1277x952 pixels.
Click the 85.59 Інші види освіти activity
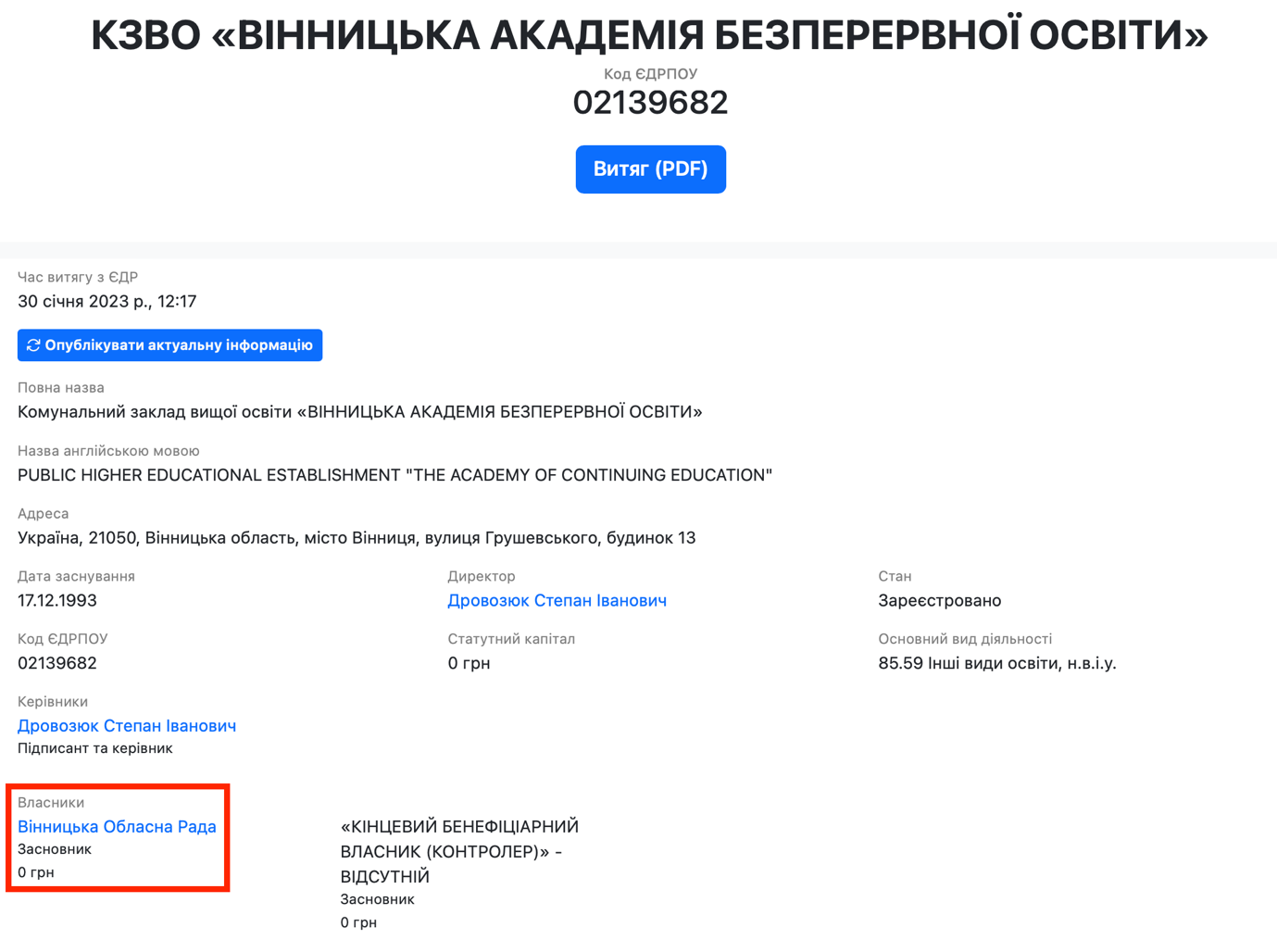pyautogui.click(x=996, y=664)
